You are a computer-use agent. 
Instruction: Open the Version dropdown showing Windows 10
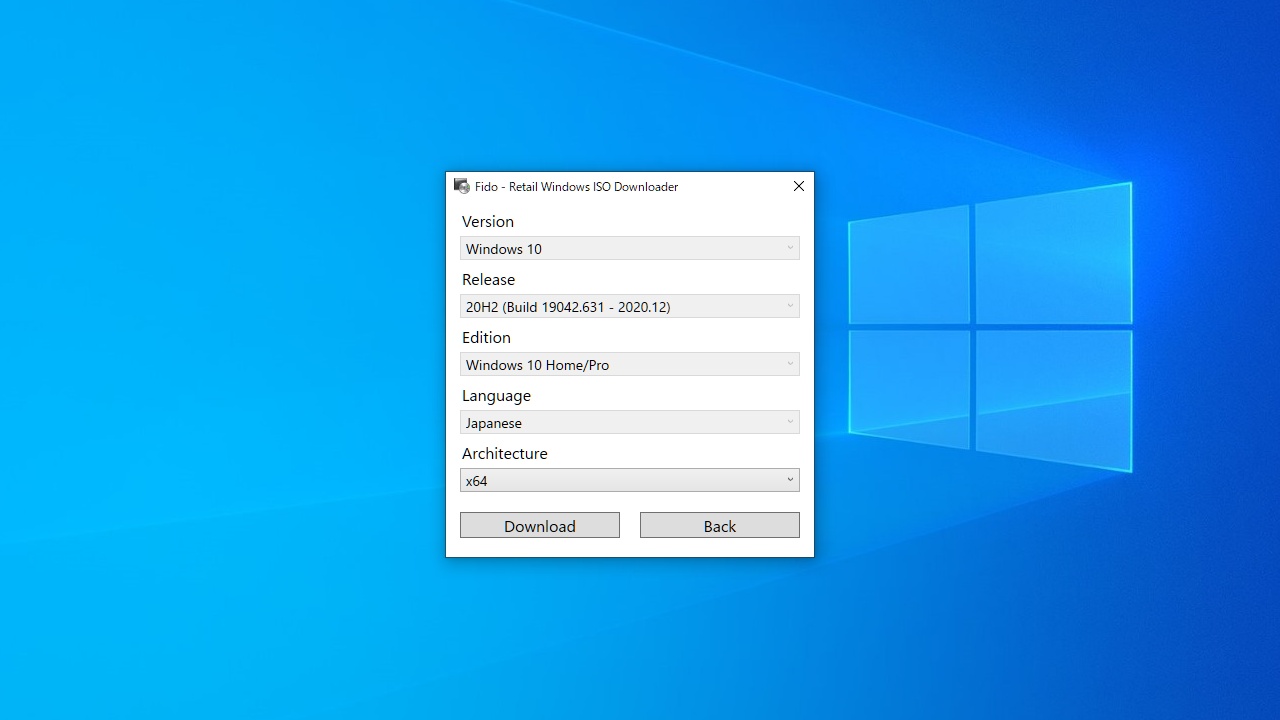630,248
